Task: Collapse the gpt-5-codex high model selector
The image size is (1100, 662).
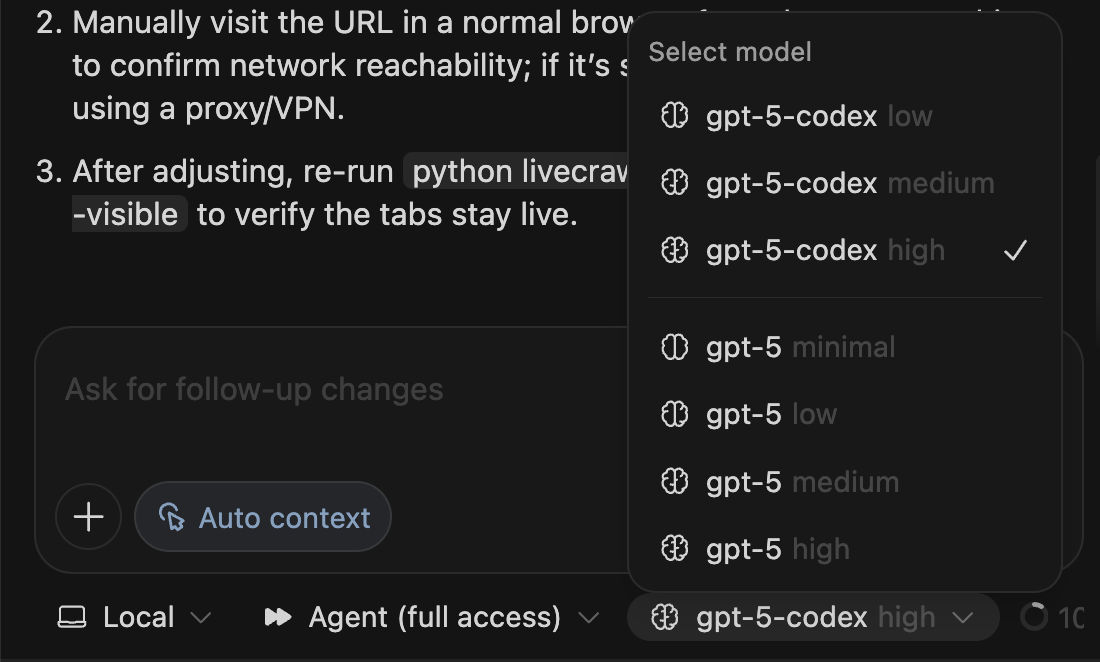Action: click(812, 617)
